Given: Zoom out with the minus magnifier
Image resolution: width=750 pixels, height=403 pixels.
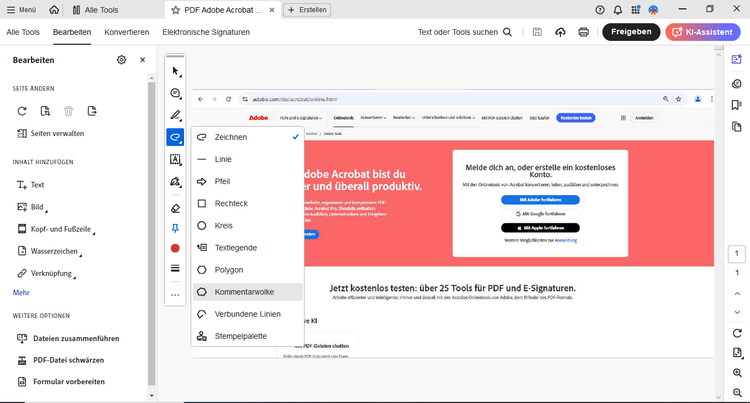Looking at the screenshot, I should coord(737,393).
